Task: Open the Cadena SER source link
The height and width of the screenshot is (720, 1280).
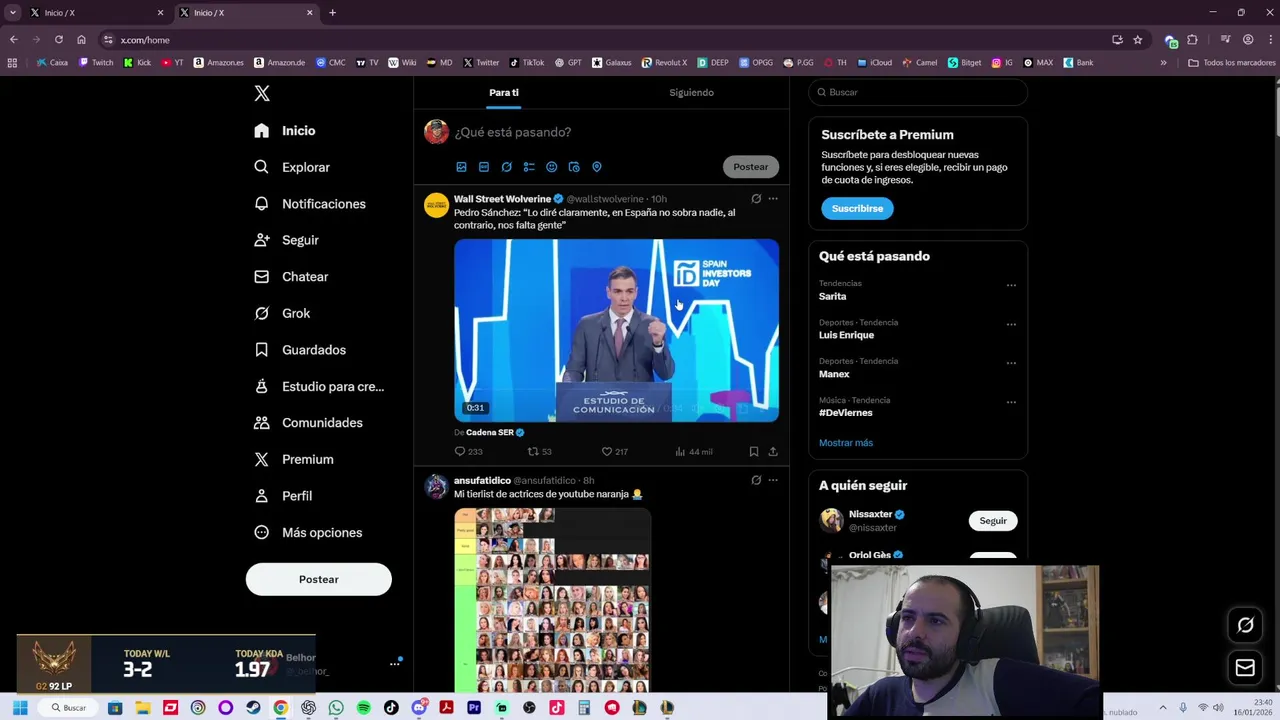Action: click(x=490, y=433)
